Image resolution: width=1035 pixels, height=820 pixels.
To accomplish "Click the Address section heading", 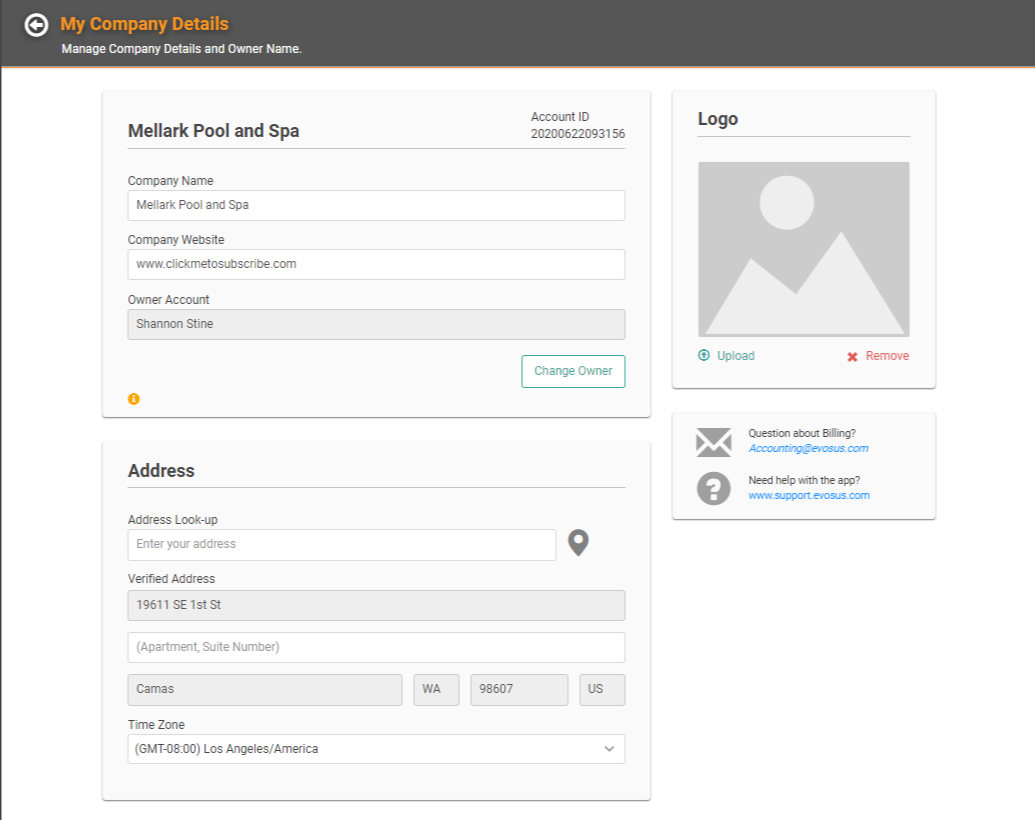I will coord(161,471).
